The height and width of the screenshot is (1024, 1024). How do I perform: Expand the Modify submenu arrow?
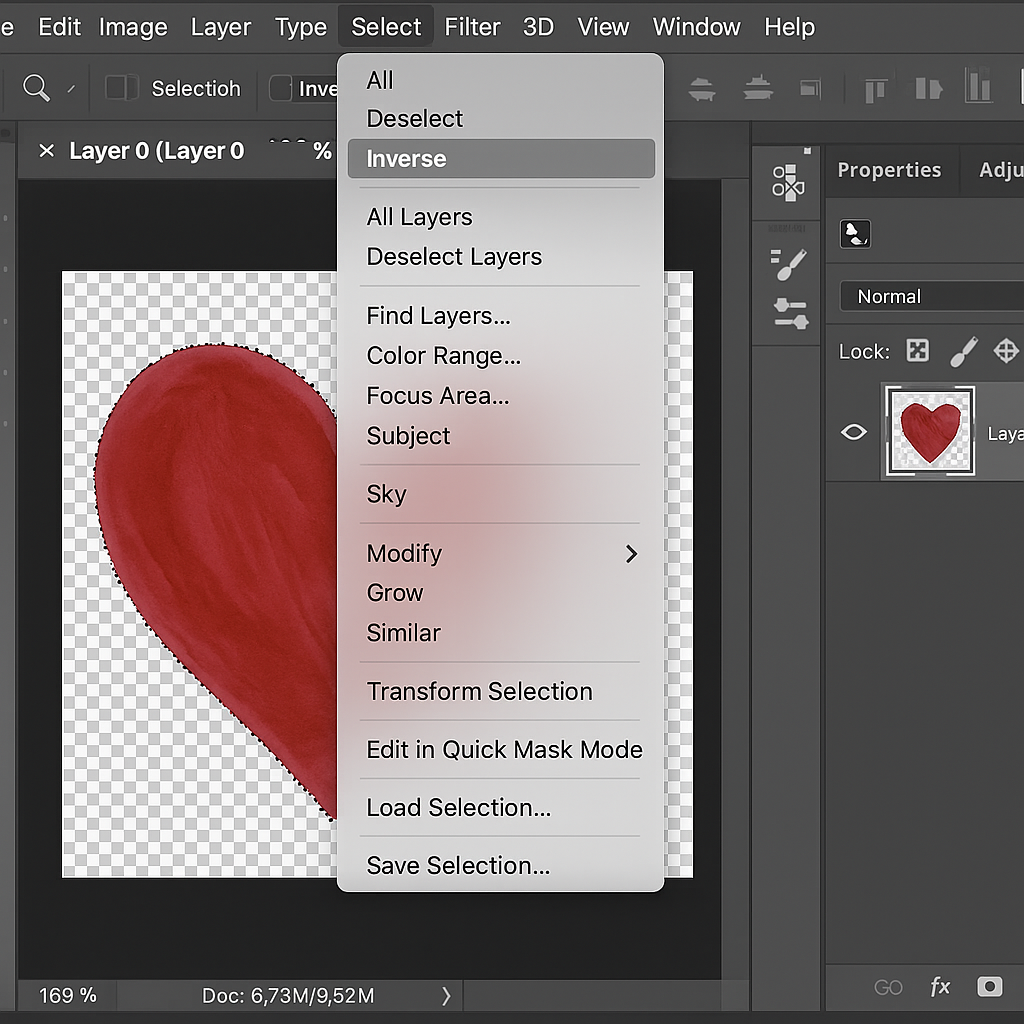631,554
